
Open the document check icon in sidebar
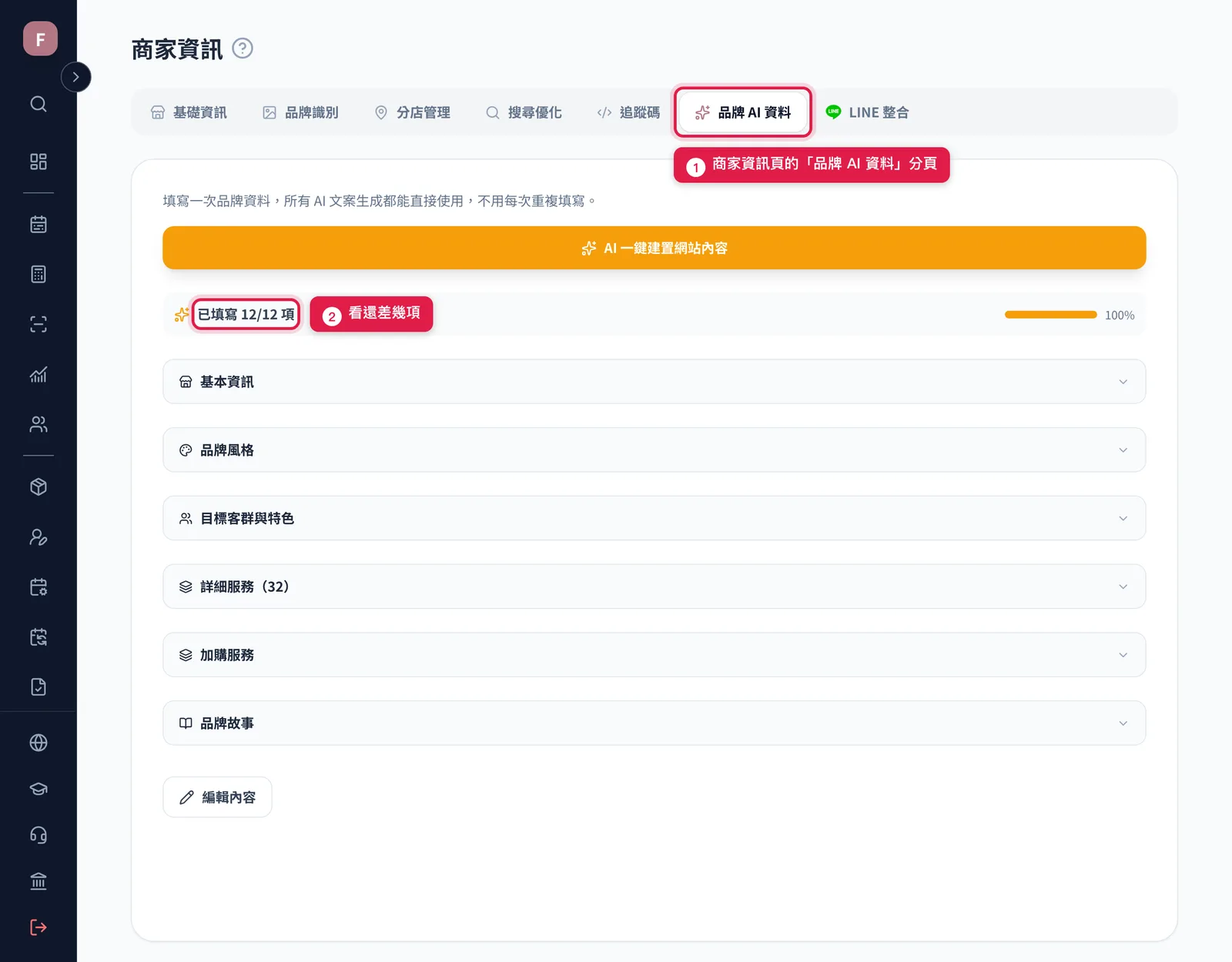[x=38, y=687]
